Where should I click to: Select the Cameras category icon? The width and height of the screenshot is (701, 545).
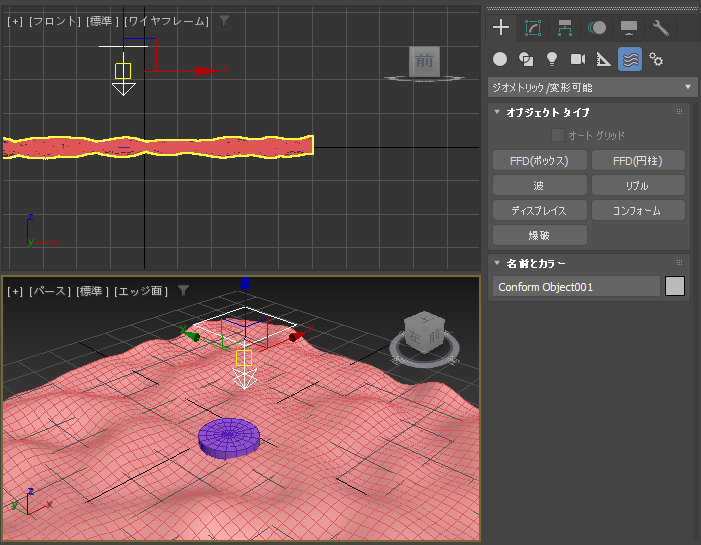pyautogui.click(x=578, y=59)
